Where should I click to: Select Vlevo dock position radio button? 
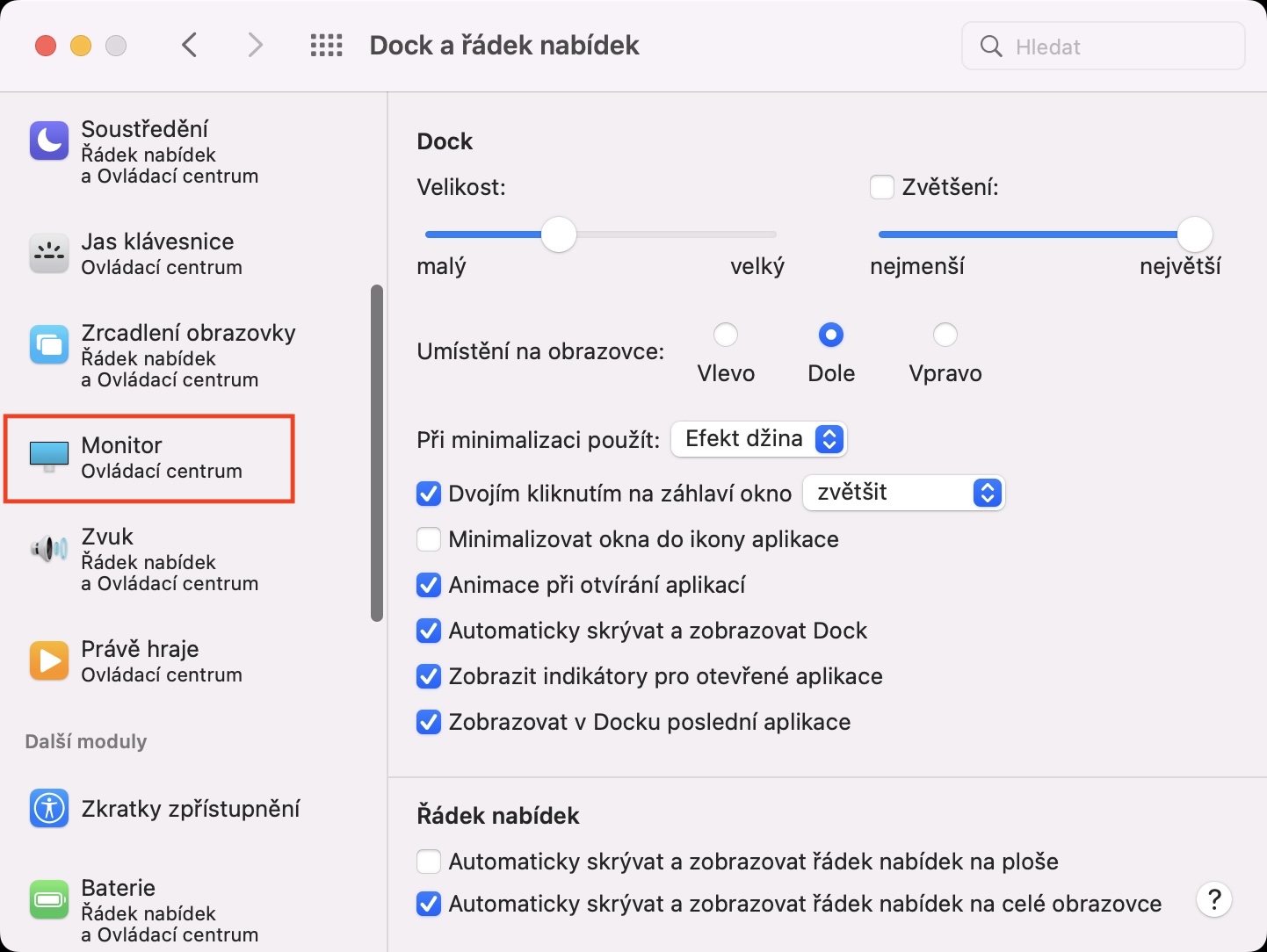tap(726, 335)
